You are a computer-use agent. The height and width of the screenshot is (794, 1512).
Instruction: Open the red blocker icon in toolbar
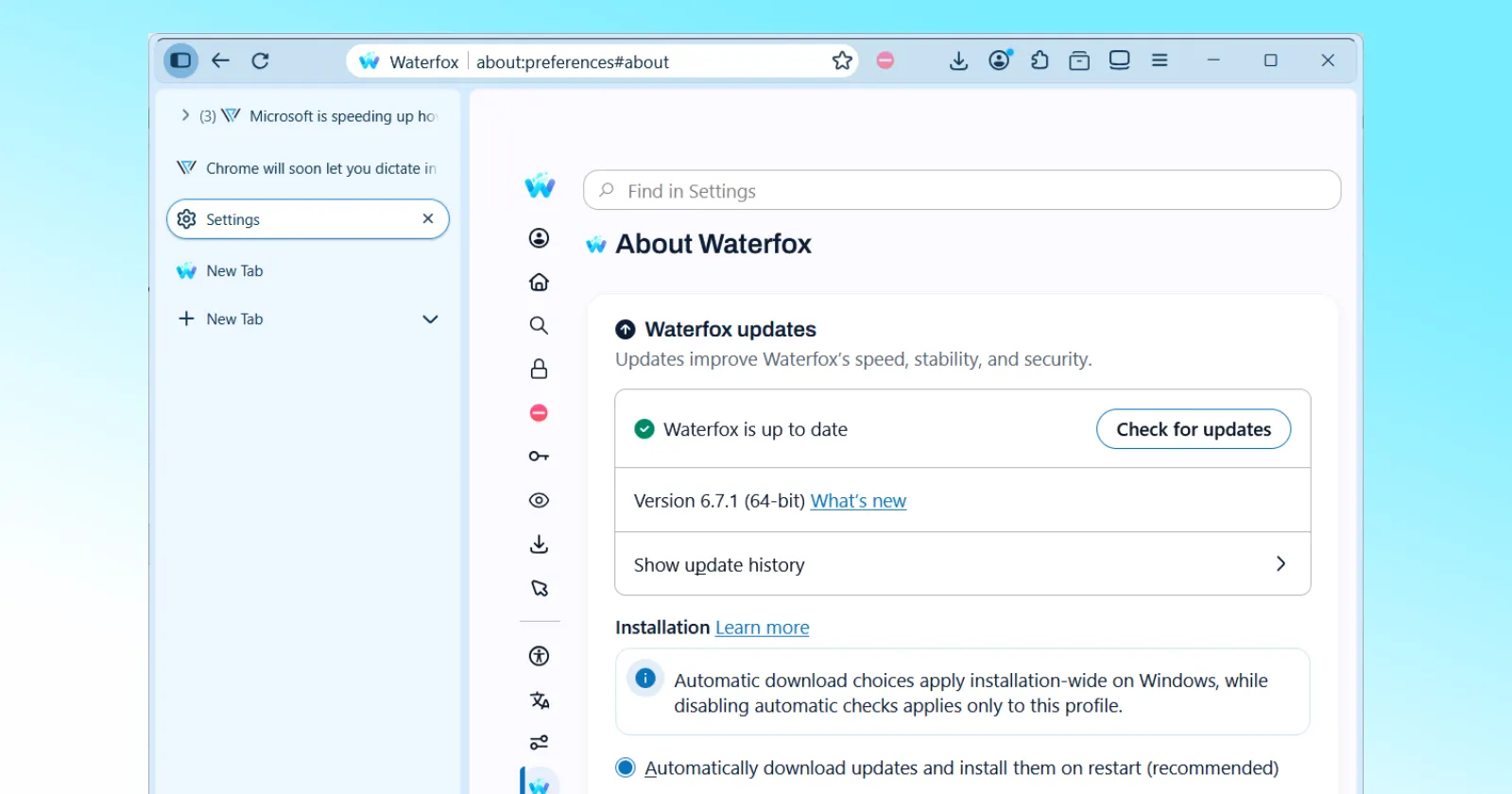click(x=885, y=60)
